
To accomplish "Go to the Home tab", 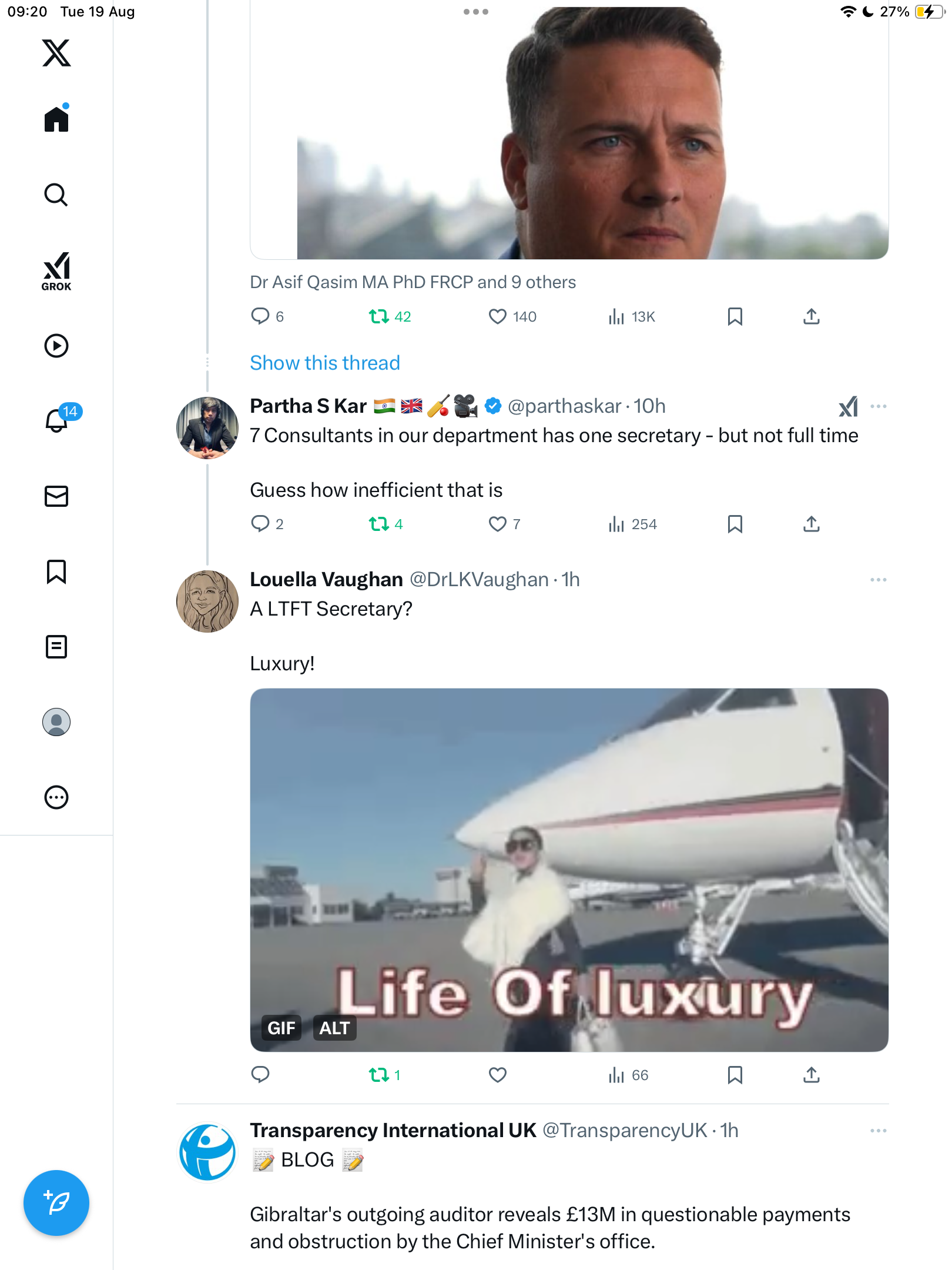I will click(56, 120).
